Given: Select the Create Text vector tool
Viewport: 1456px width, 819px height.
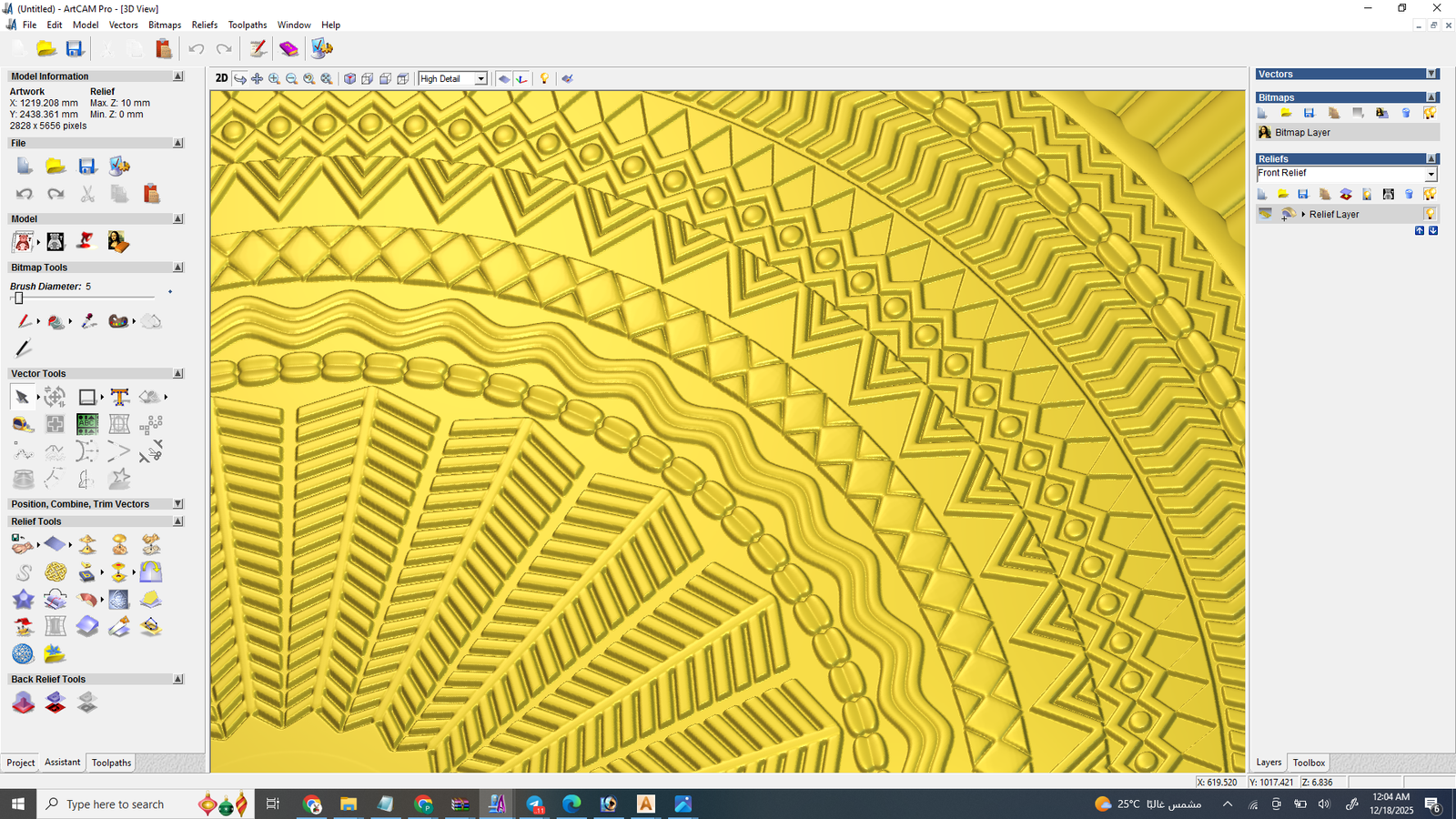Looking at the screenshot, I should click(x=119, y=397).
